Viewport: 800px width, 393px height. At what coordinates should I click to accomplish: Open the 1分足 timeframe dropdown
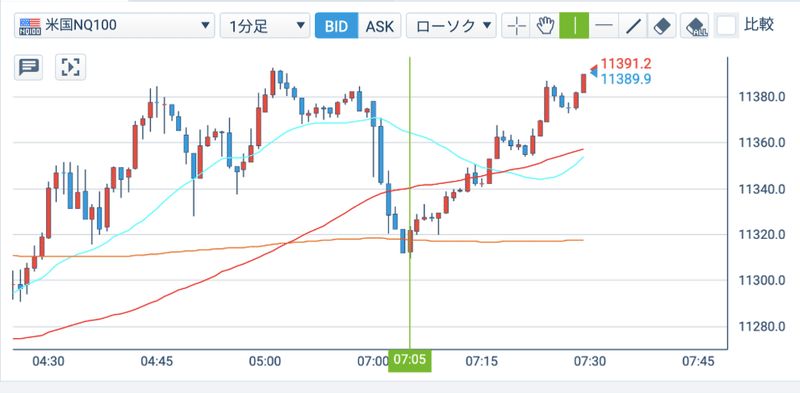pos(265,26)
